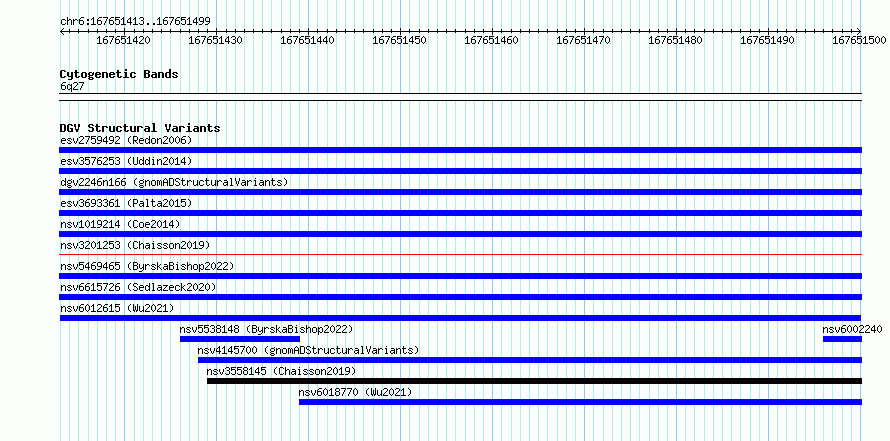Click ruler position 167651460
Image resolution: width=890 pixels, height=441 pixels.
[492, 40]
